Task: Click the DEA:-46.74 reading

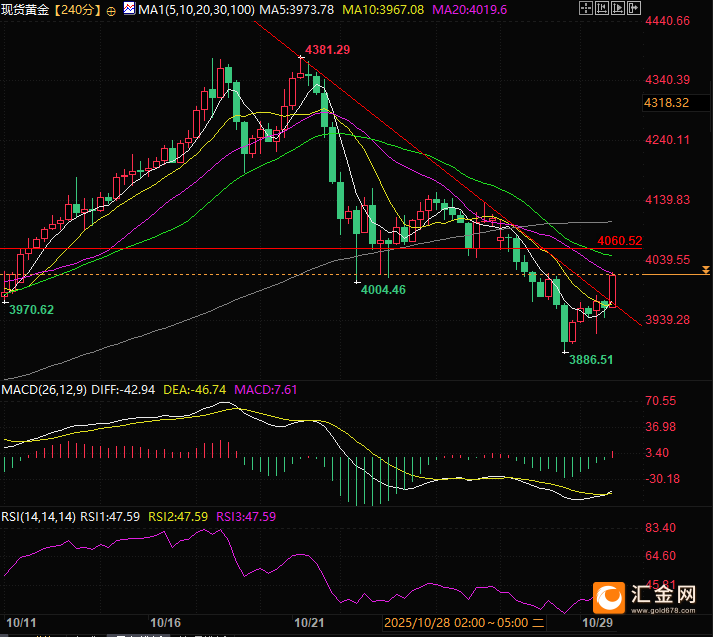Action: [x=195, y=390]
